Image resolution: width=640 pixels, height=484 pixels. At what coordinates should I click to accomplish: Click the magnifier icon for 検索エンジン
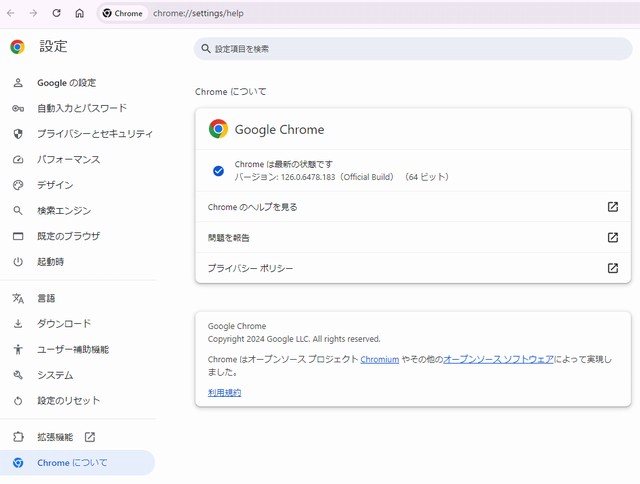[x=18, y=211]
